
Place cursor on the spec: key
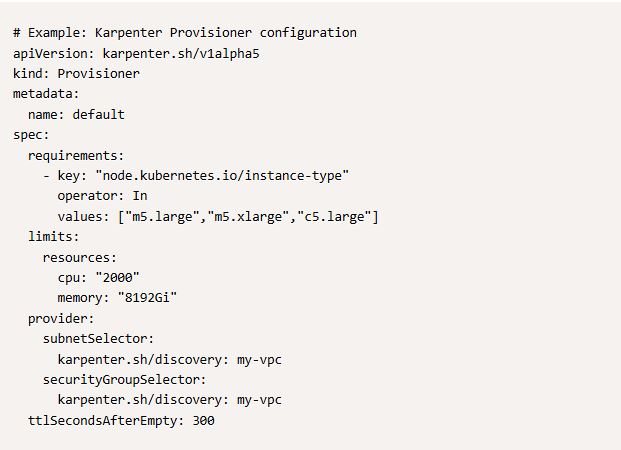(x=31, y=134)
